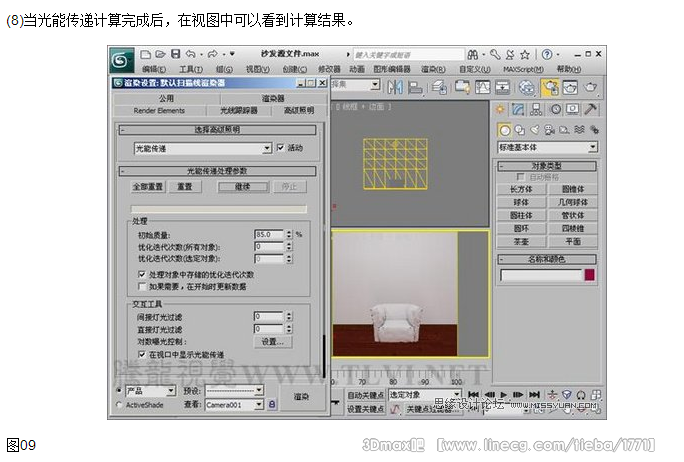Click the 初始质量 85.0 value field
Image resolution: width=684 pixels, height=462 pixels.
pyautogui.click(x=269, y=235)
